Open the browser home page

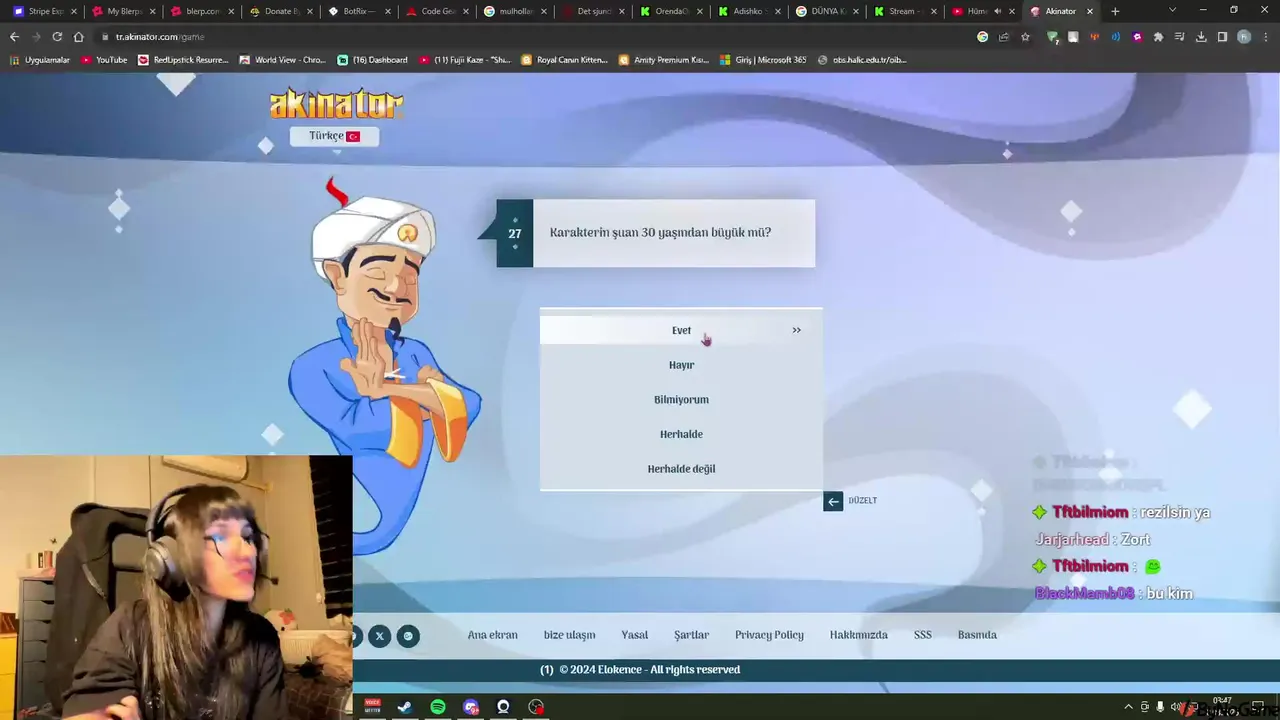[79, 37]
